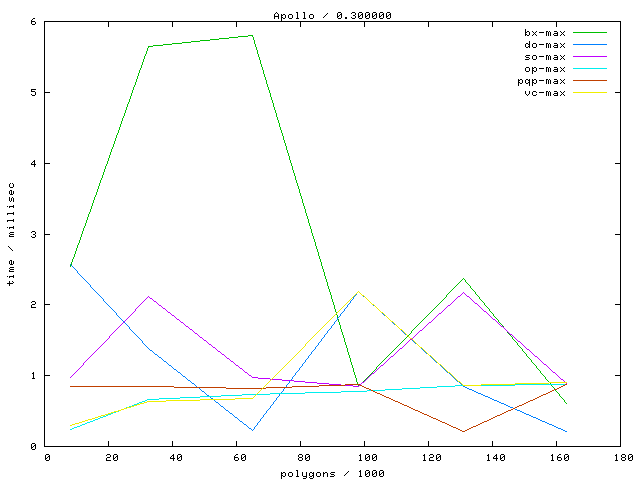Click the op-max legend label

click(545, 69)
